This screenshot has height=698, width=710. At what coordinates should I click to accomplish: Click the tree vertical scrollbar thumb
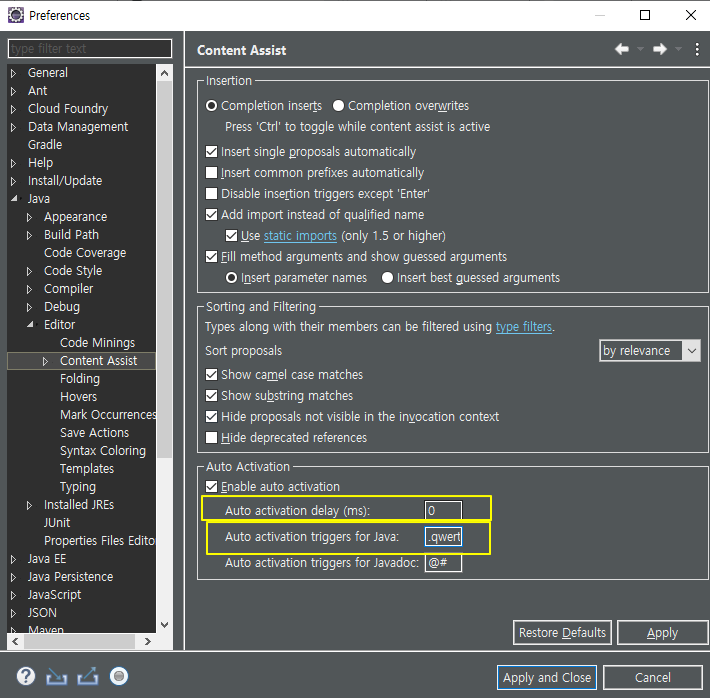click(x=165, y=269)
